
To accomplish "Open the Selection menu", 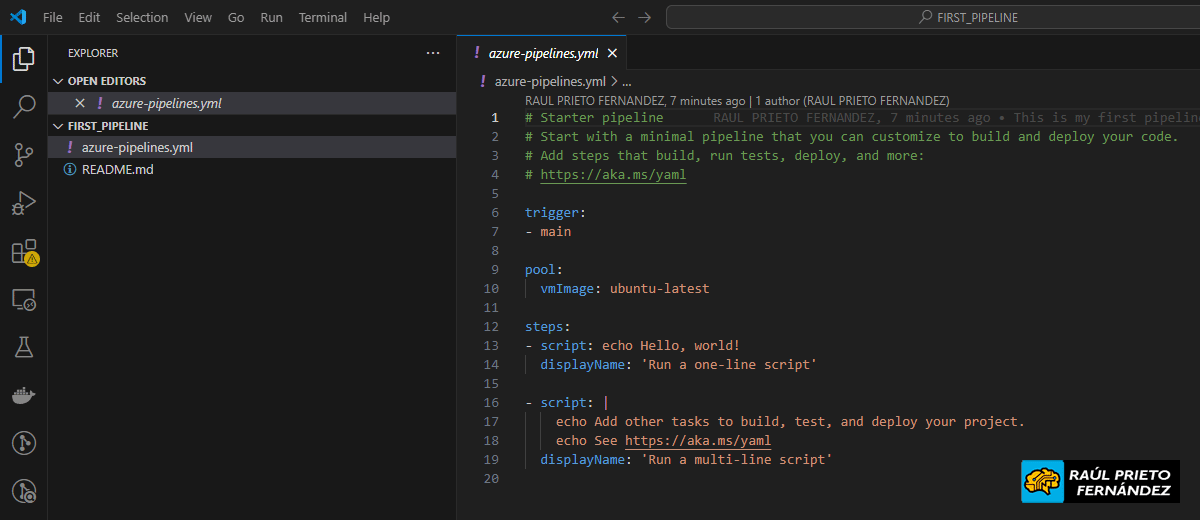I will tap(142, 18).
